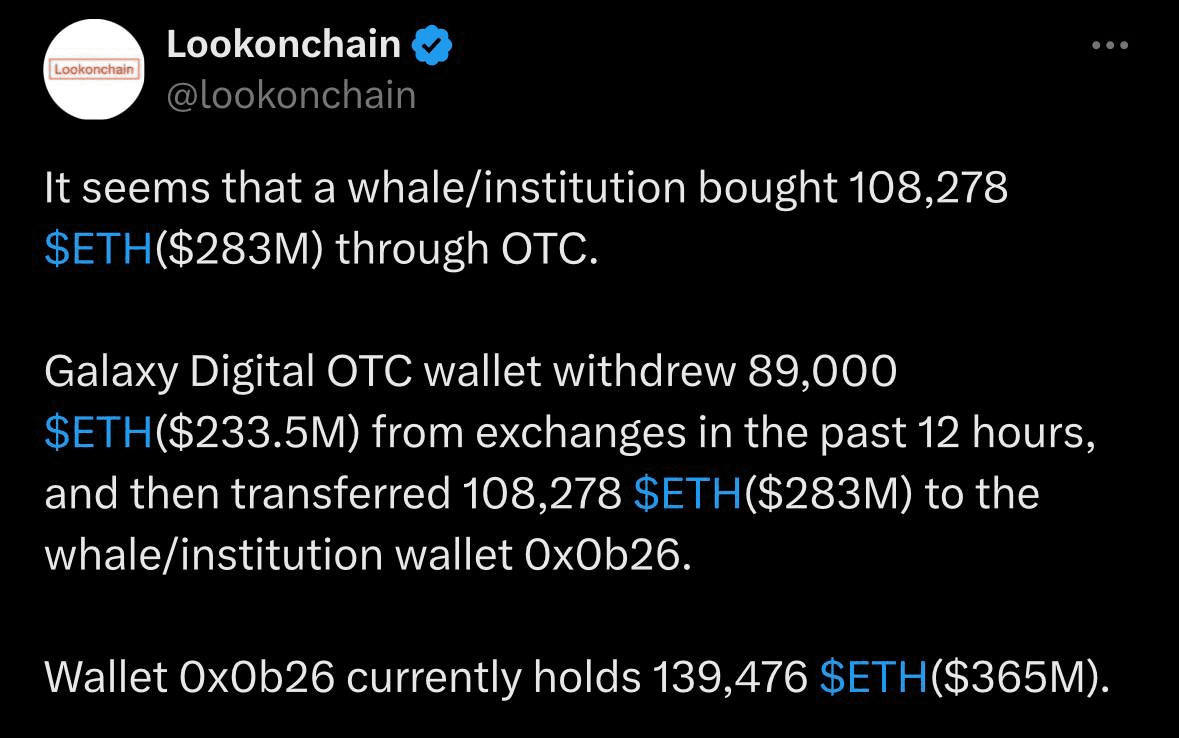1179x738 pixels.
Task: Select the $ETH cashtag after 'transferred 108,278'
Action: point(688,494)
